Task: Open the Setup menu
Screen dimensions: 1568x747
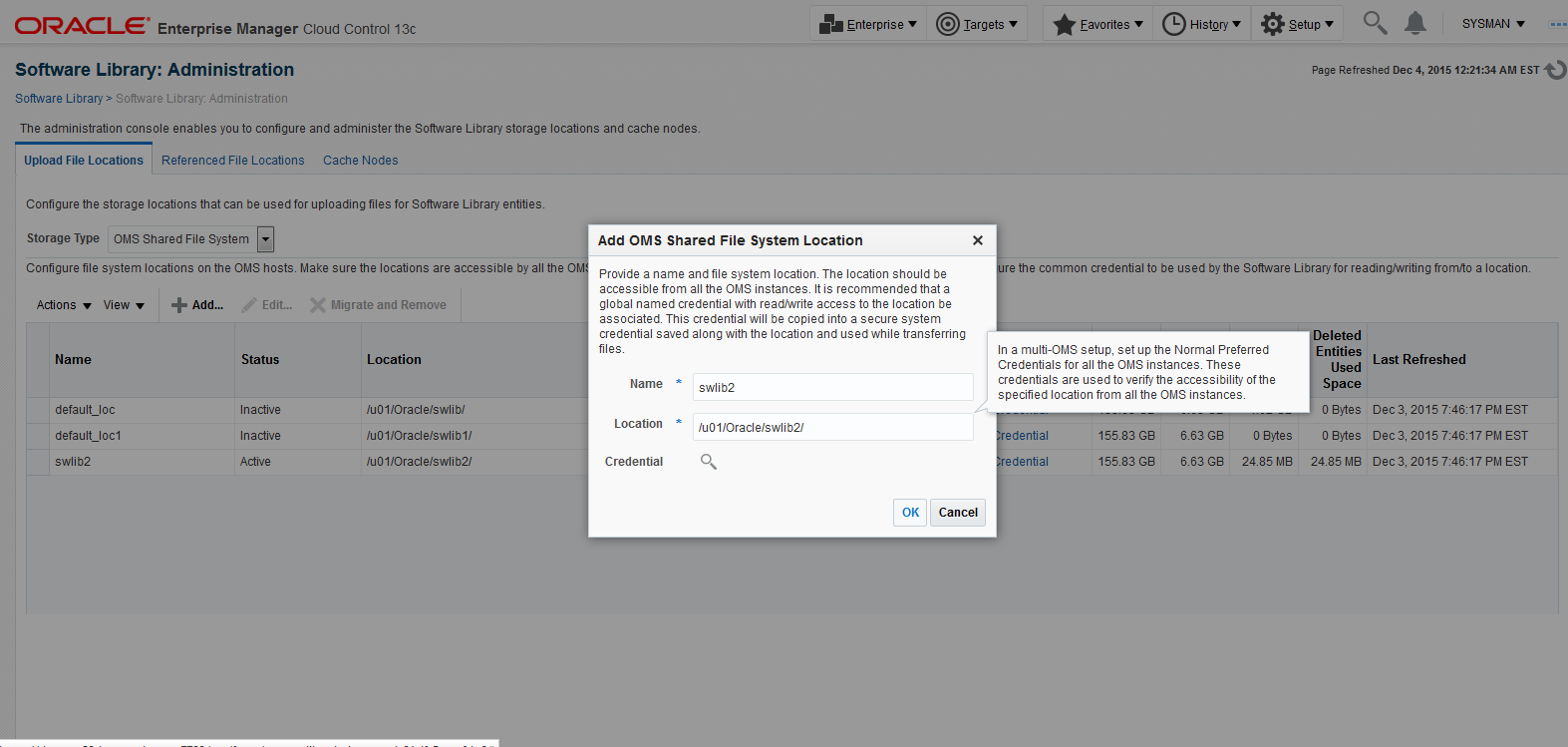Action: [x=1297, y=24]
